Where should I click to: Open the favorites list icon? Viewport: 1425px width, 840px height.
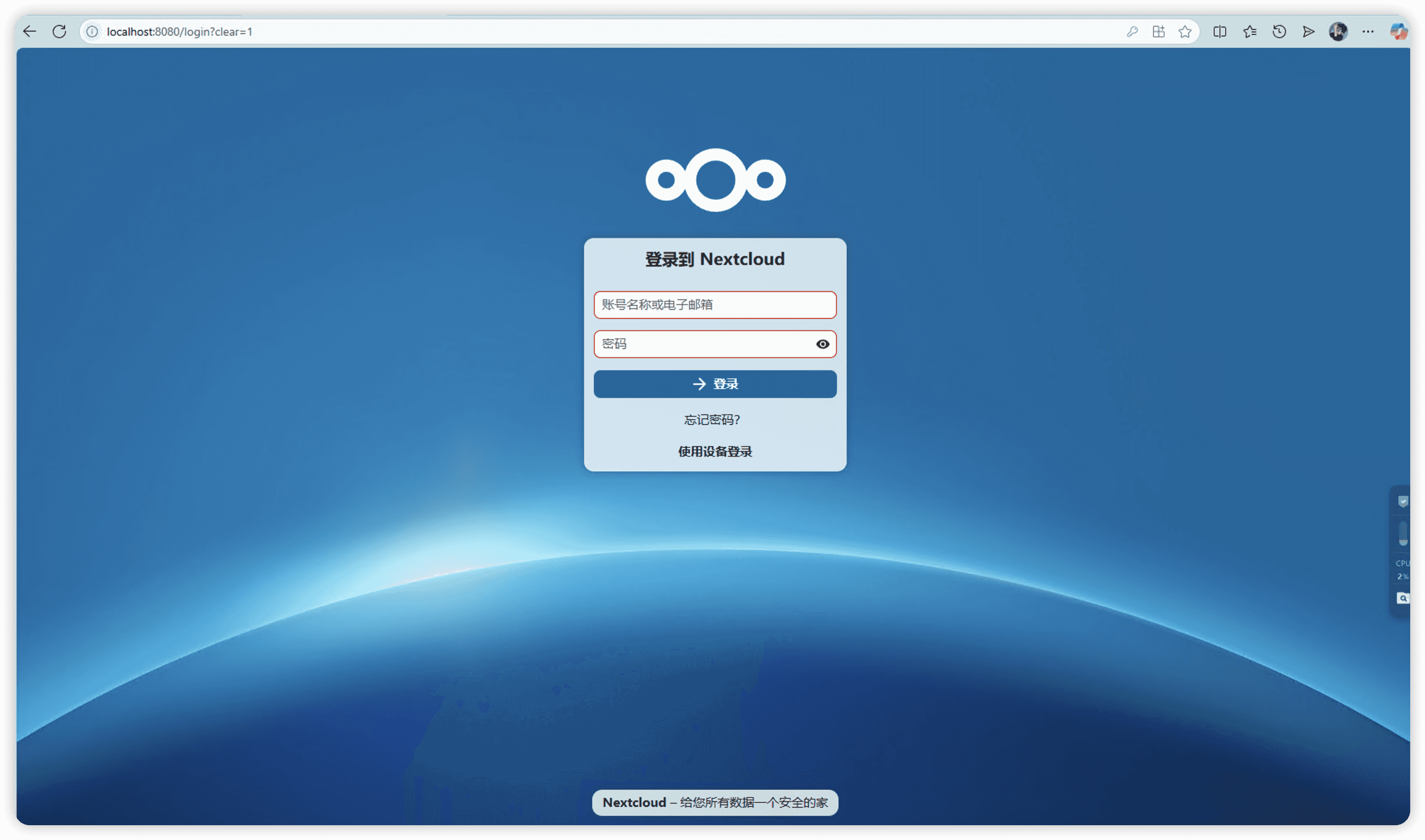coord(1250,32)
